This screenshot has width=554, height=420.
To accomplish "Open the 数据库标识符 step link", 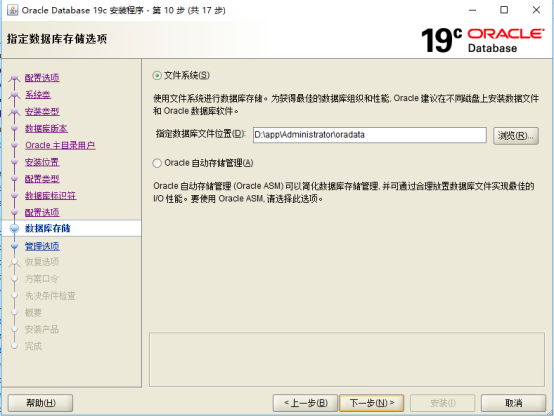I will (51, 196).
